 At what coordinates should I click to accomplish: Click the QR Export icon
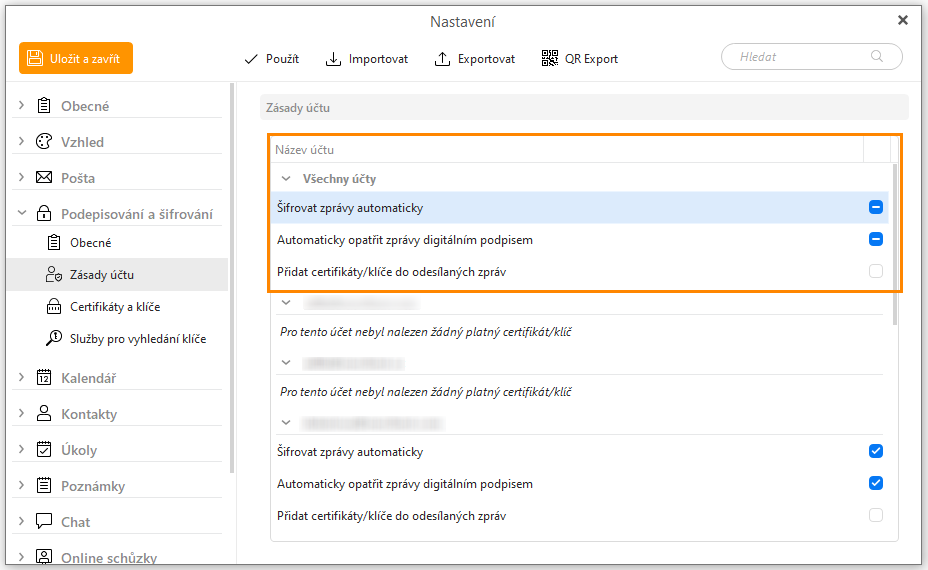click(x=549, y=59)
